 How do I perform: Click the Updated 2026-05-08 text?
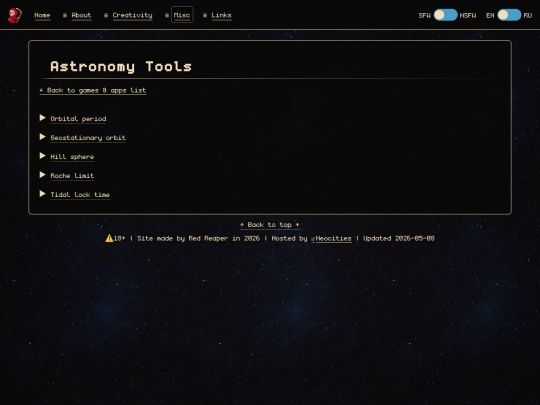point(399,238)
